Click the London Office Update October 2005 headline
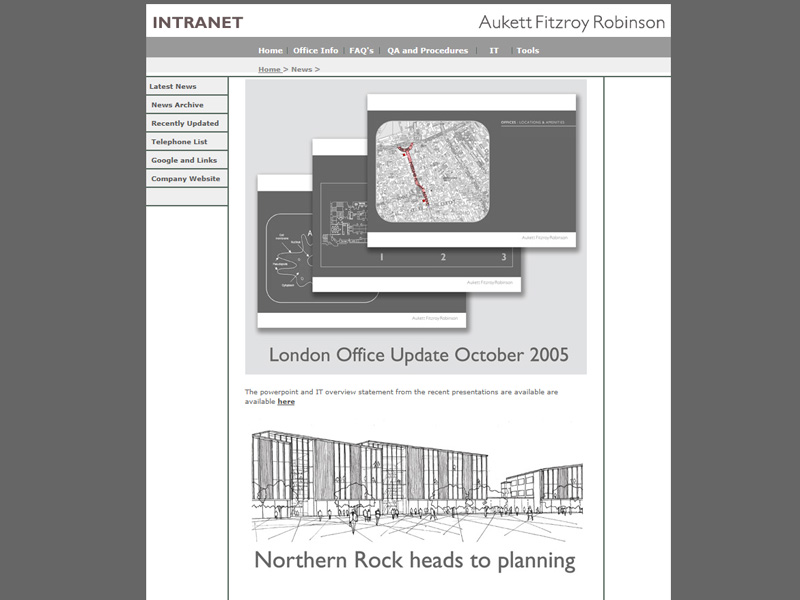The height and width of the screenshot is (600, 800). pyautogui.click(x=418, y=355)
